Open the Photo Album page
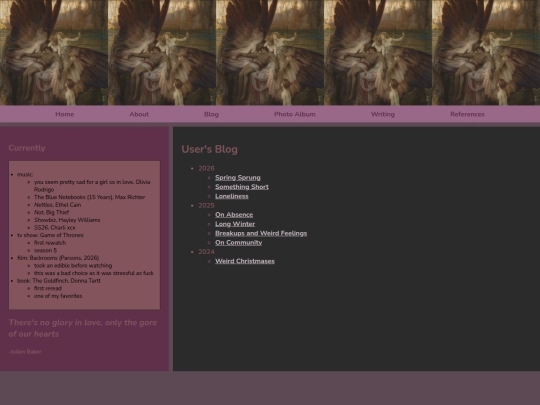Viewport: 540px width, 405px height. point(294,114)
